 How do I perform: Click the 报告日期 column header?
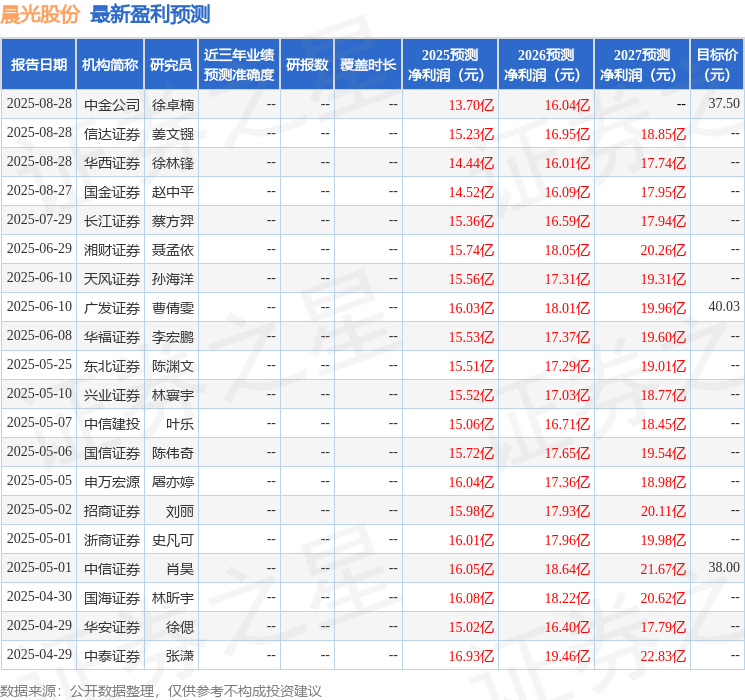[38, 65]
